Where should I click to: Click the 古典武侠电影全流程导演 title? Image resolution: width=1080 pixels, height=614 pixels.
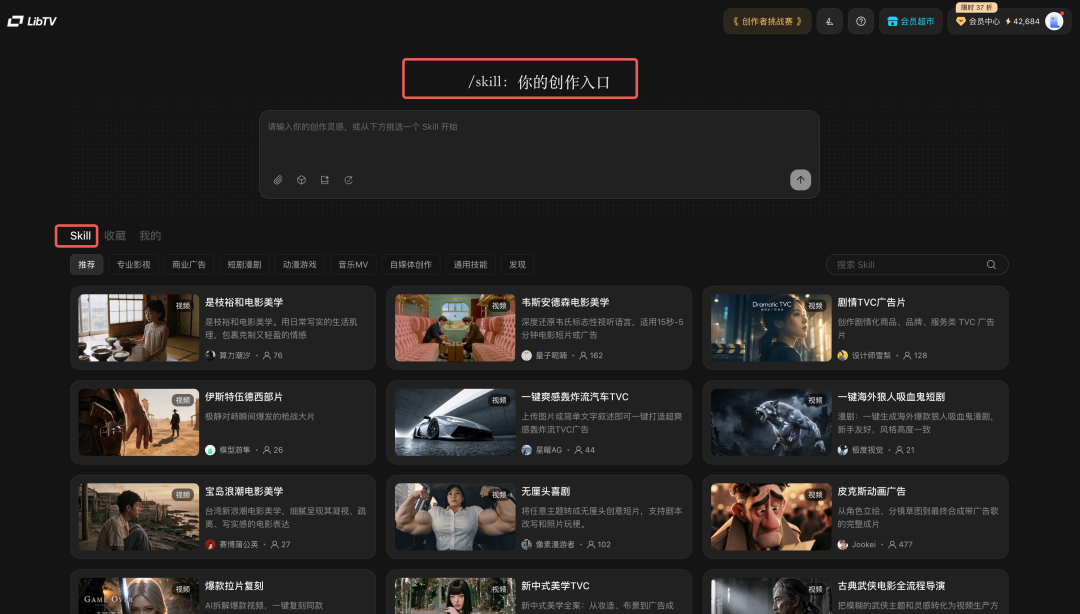tap(891, 586)
